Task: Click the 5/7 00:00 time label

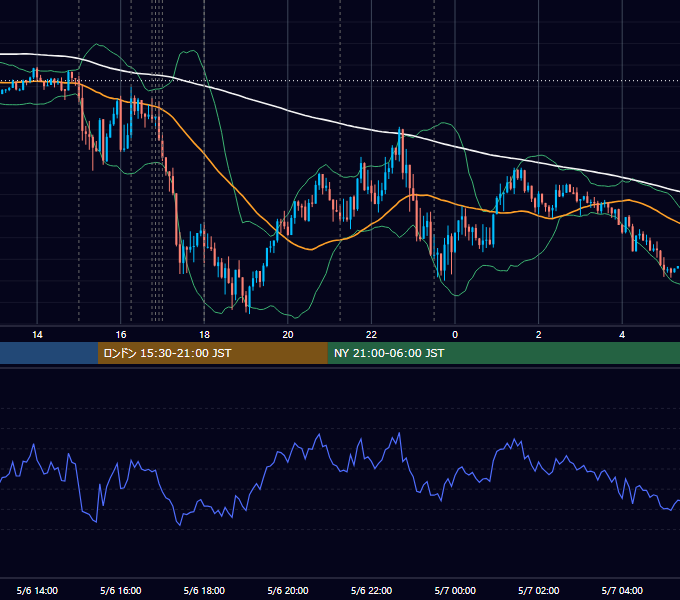Action: pos(455,590)
